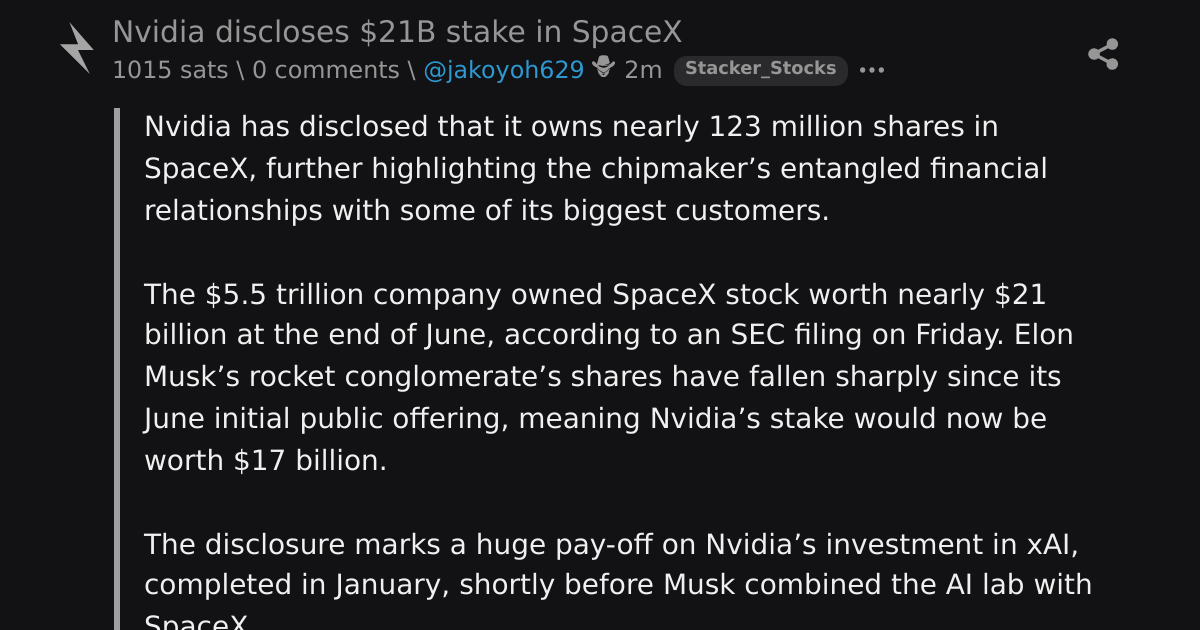1200x630 pixels.
Task: Click the line beginning 'Nvidia has disclosed'
Action: click(571, 127)
